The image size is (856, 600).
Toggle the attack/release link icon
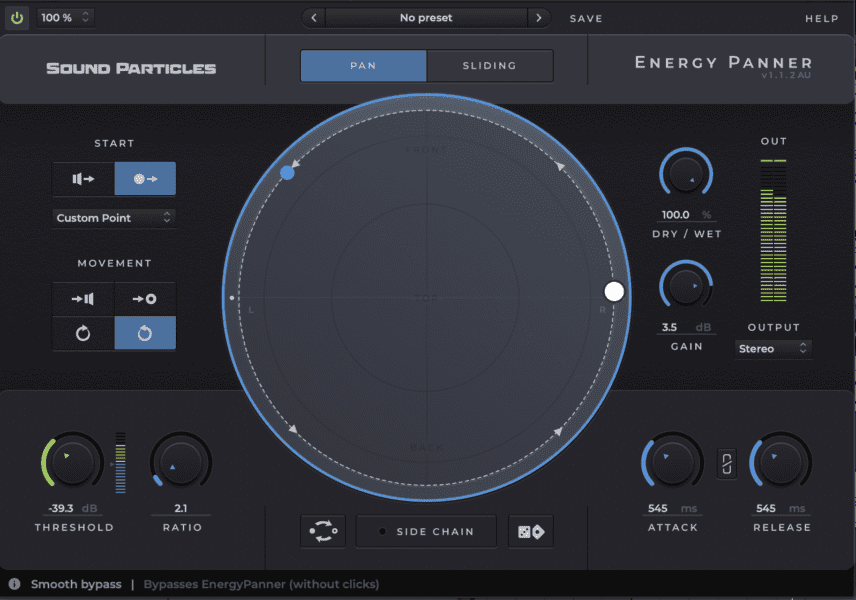tap(727, 464)
